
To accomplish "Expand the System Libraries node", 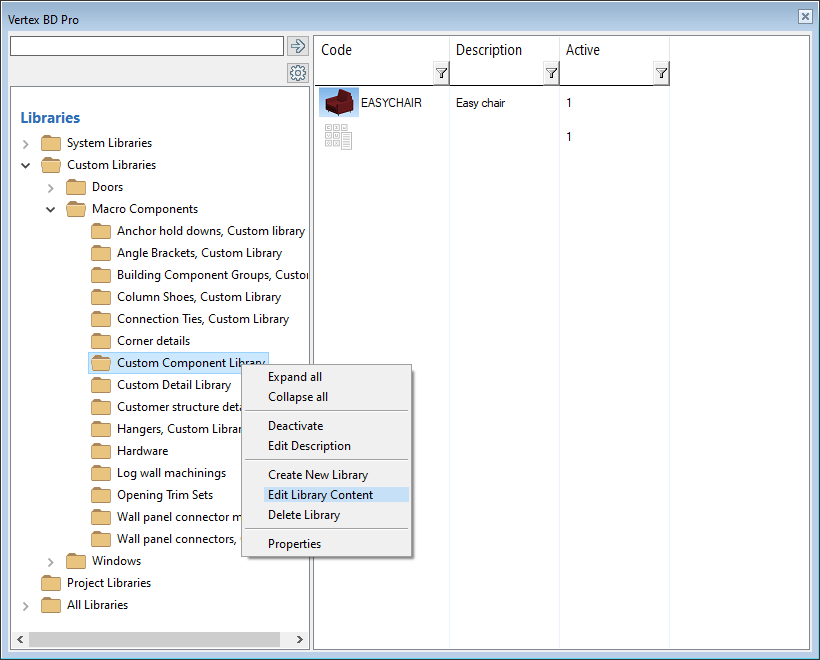I will click(26, 144).
